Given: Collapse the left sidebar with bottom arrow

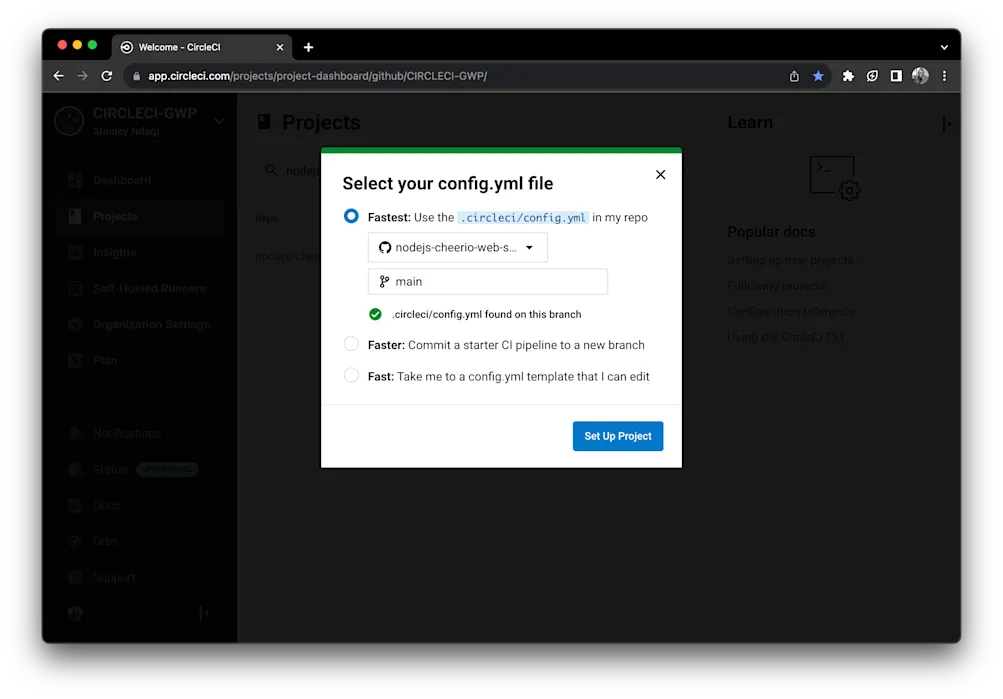Looking at the screenshot, I should point(203,613).
